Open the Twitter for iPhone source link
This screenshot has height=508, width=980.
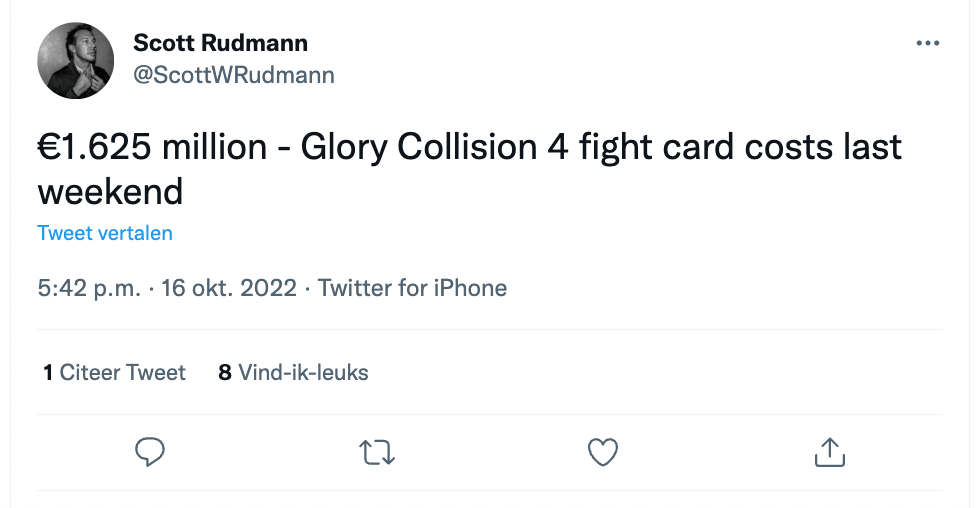412,289
